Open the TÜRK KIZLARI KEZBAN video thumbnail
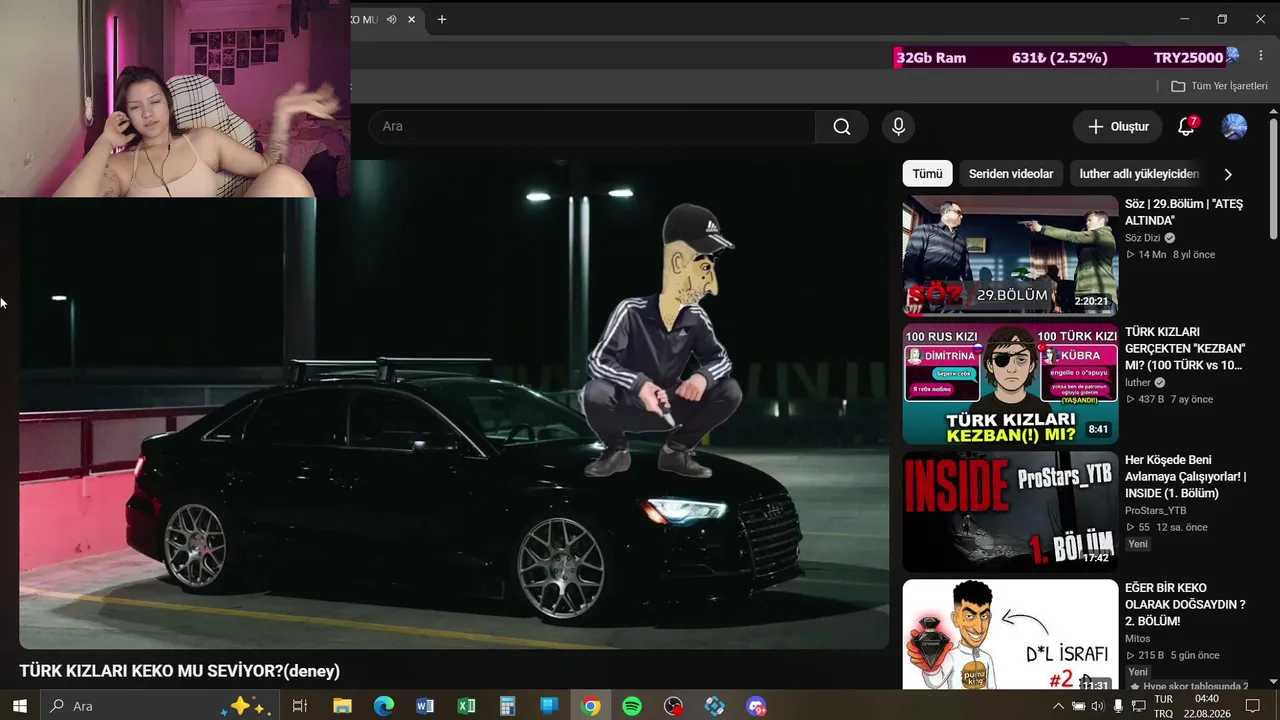The height and width of the screenshot is (720, 1280). [x=1010, y=384]
